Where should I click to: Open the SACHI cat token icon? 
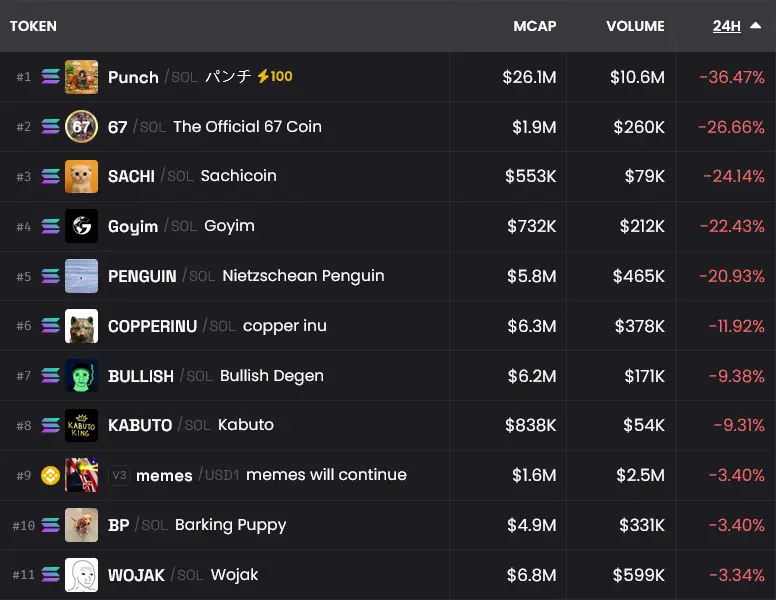pyautogui.click(x=81, y=176)
